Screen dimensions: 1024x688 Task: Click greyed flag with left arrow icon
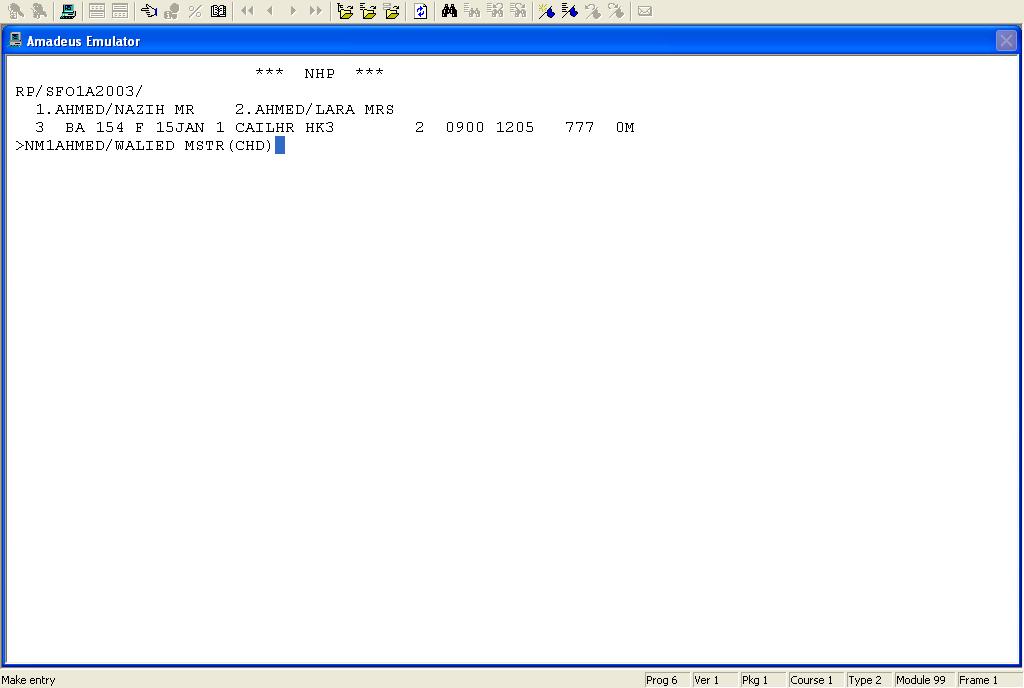593,11
